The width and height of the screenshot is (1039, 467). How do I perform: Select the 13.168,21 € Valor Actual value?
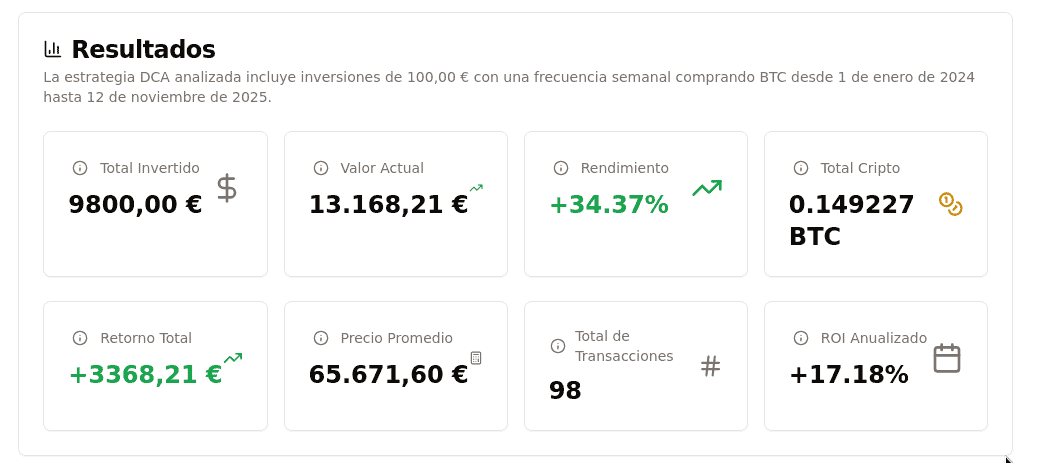pos(388,205)
